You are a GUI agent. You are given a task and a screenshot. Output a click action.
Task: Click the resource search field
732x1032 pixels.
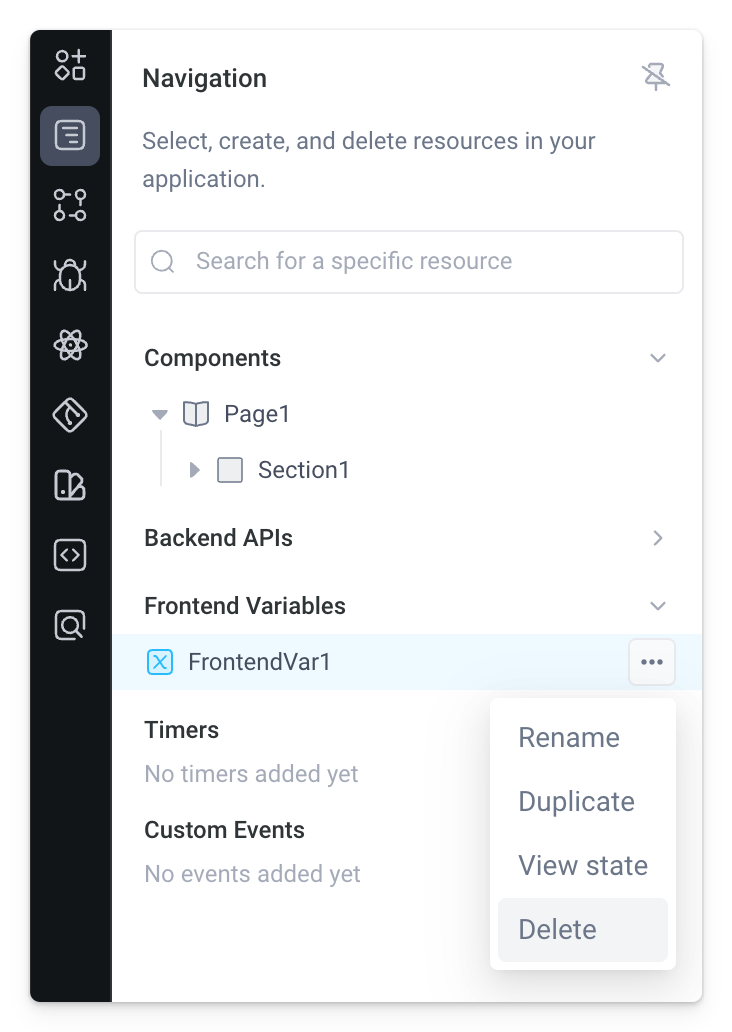point(408,261)
